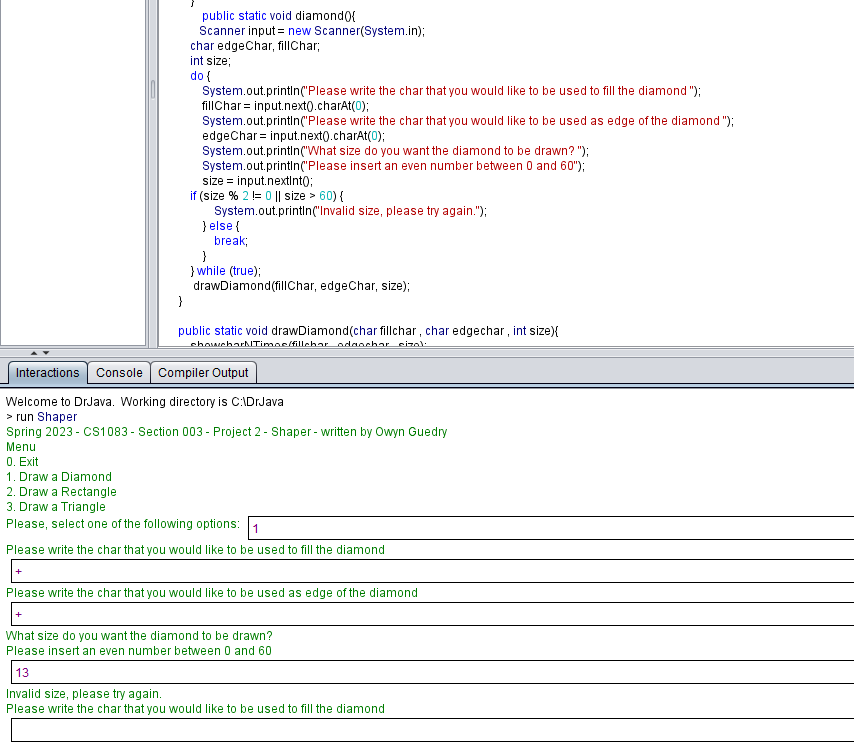Click the break statement in the code

click(x=230, y=240)
